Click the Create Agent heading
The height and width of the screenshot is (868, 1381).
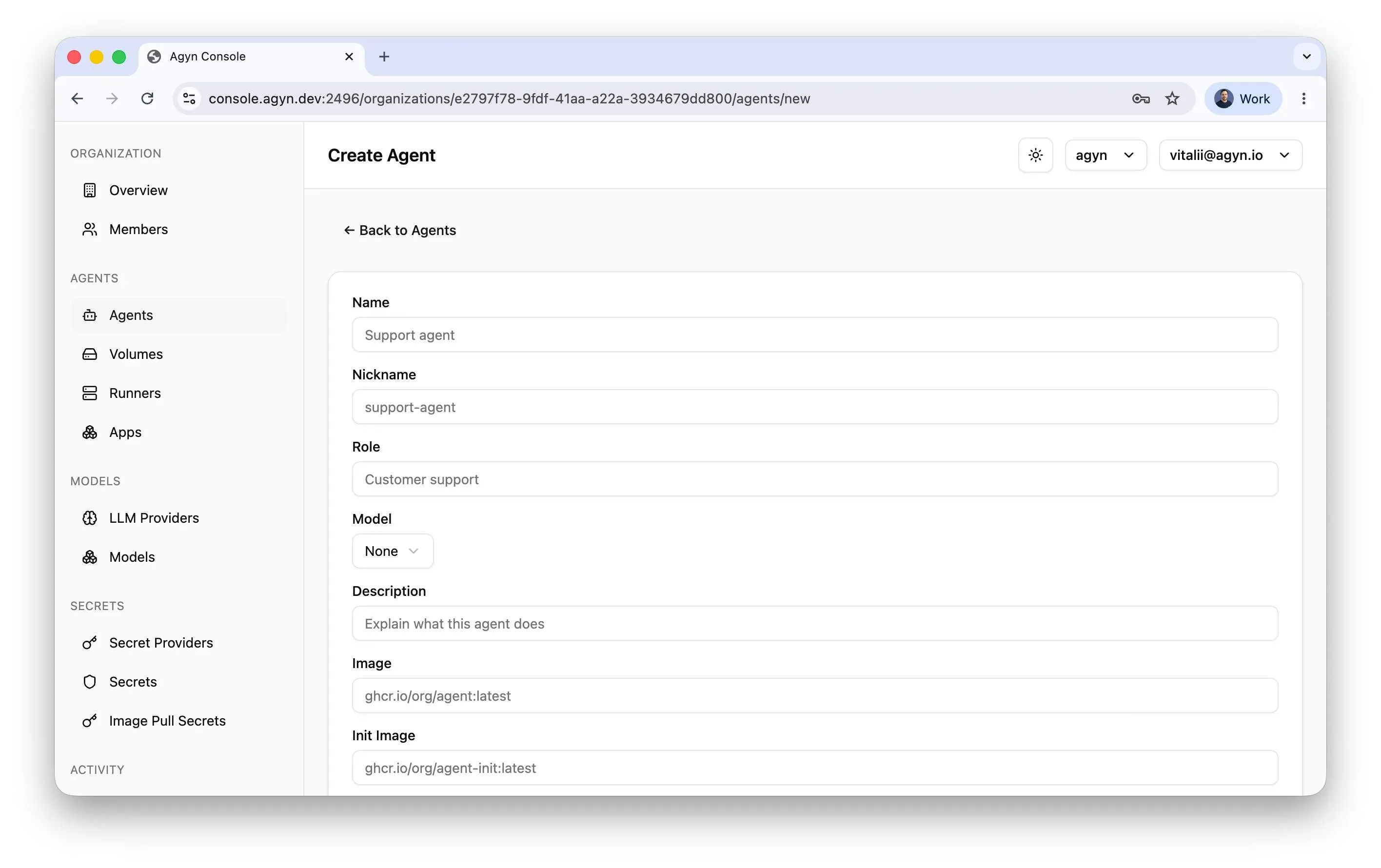pyautogui.click(x=381, y=156)
